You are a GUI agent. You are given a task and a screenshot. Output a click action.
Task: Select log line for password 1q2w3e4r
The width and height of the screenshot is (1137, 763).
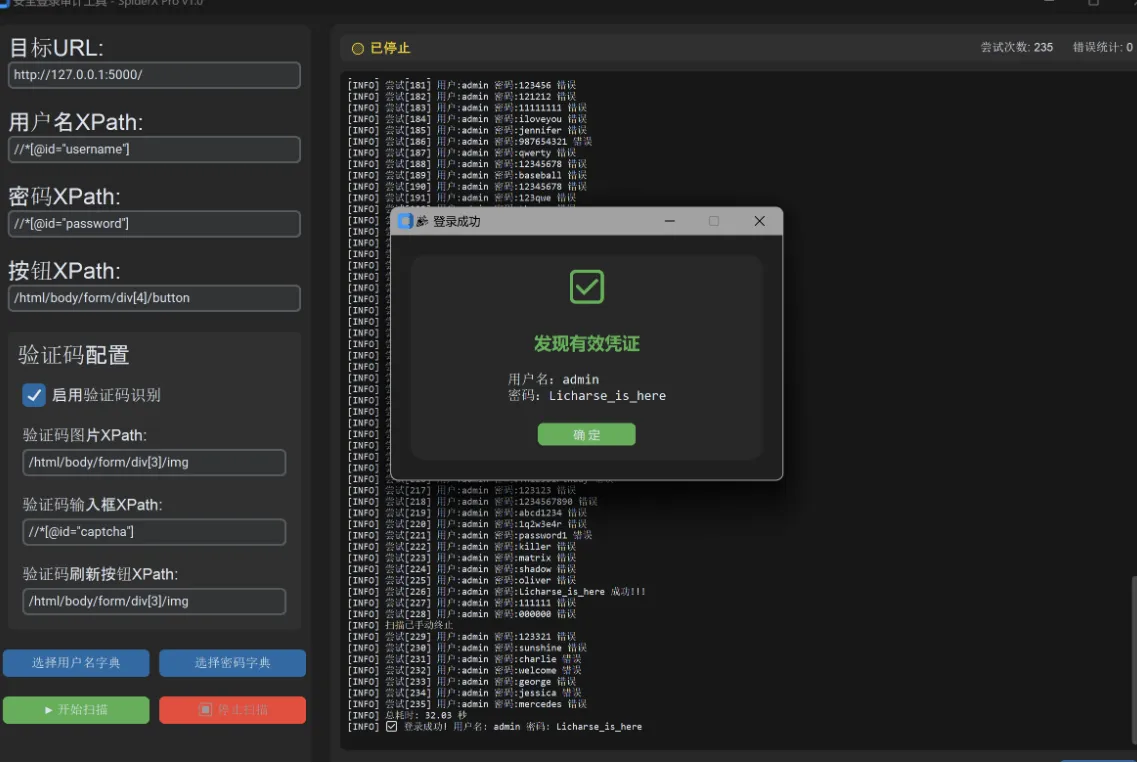tap(467, 524)
